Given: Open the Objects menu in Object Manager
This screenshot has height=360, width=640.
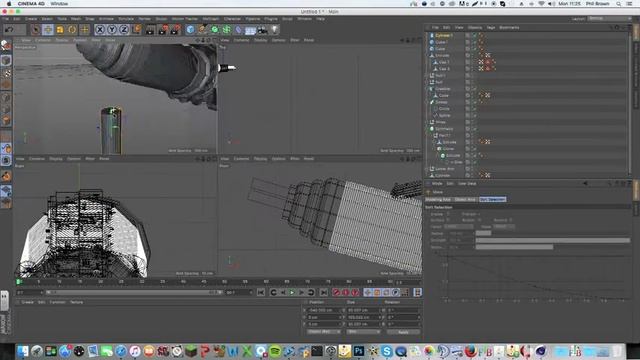Looking at the screenshot, I should point(475,27).
